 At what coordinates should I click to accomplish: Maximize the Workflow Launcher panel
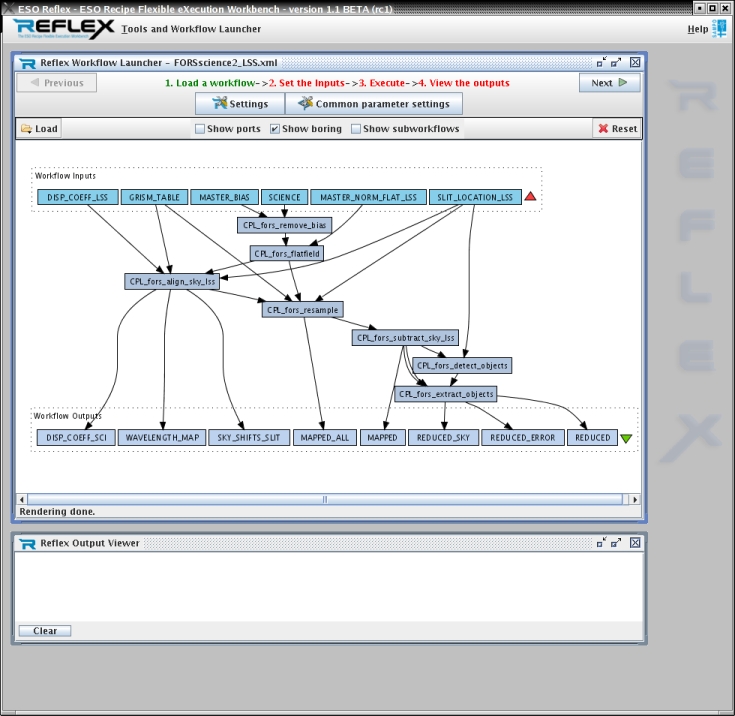(616, 62)
